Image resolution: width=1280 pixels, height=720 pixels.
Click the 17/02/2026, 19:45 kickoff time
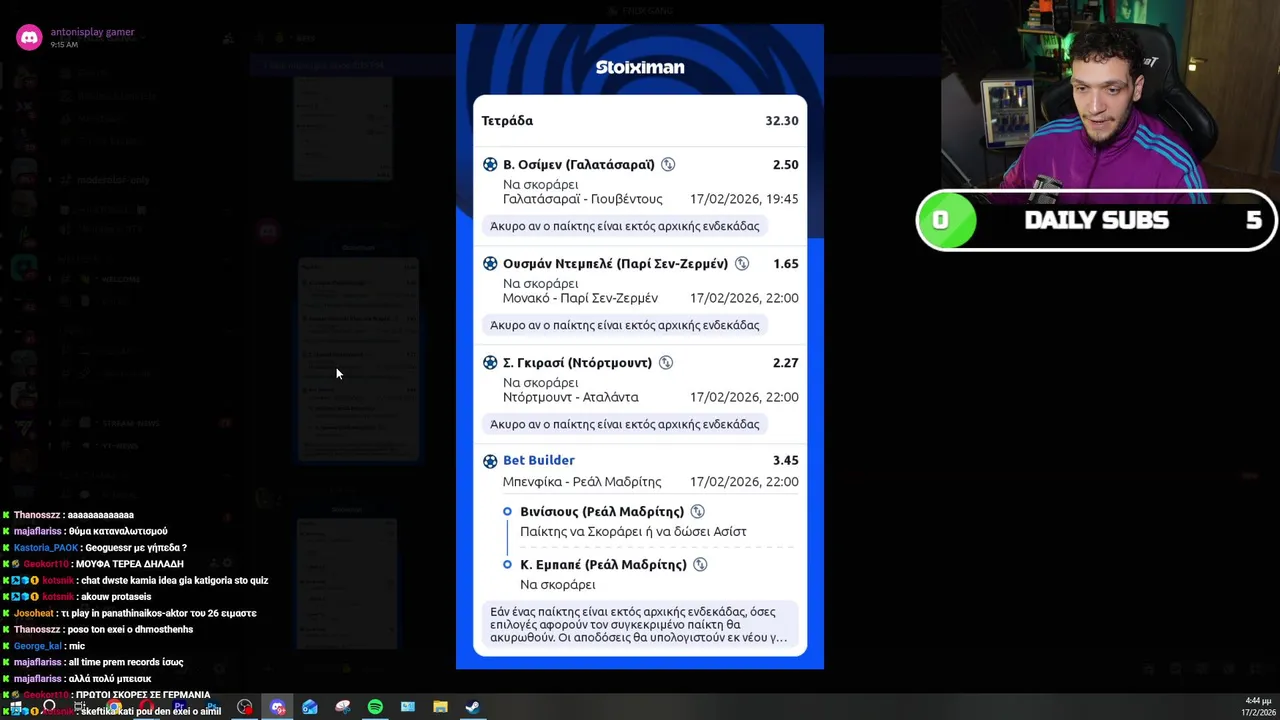tap(744, 199)
